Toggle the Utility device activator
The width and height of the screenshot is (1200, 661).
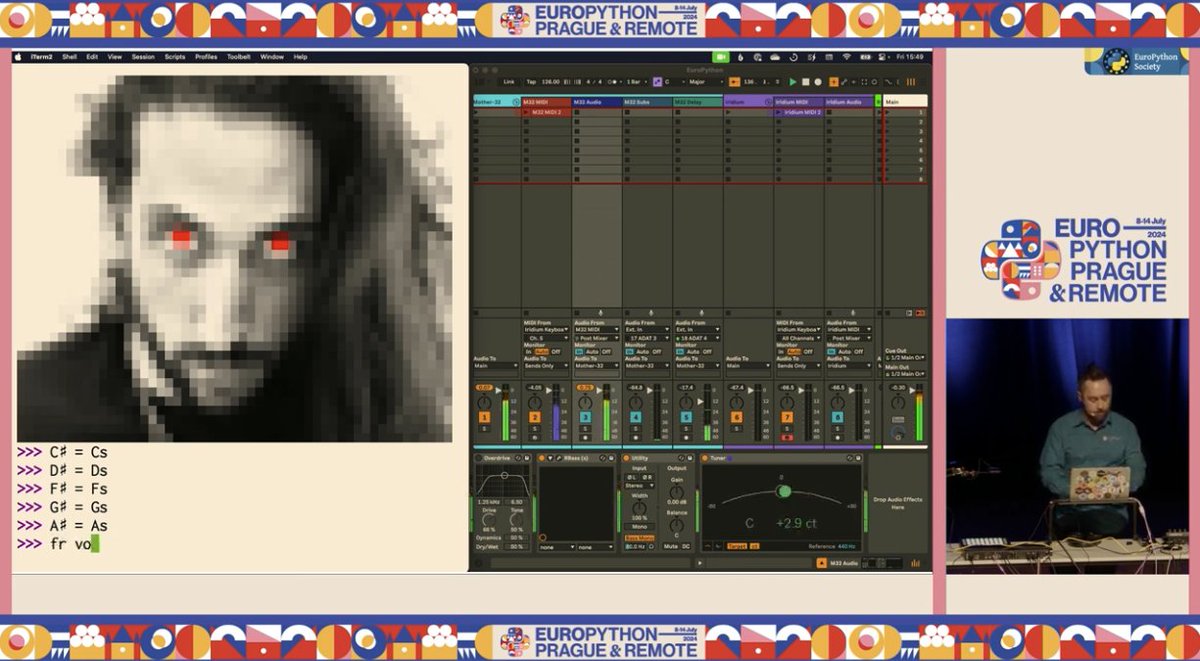click(x=626, y=458)
